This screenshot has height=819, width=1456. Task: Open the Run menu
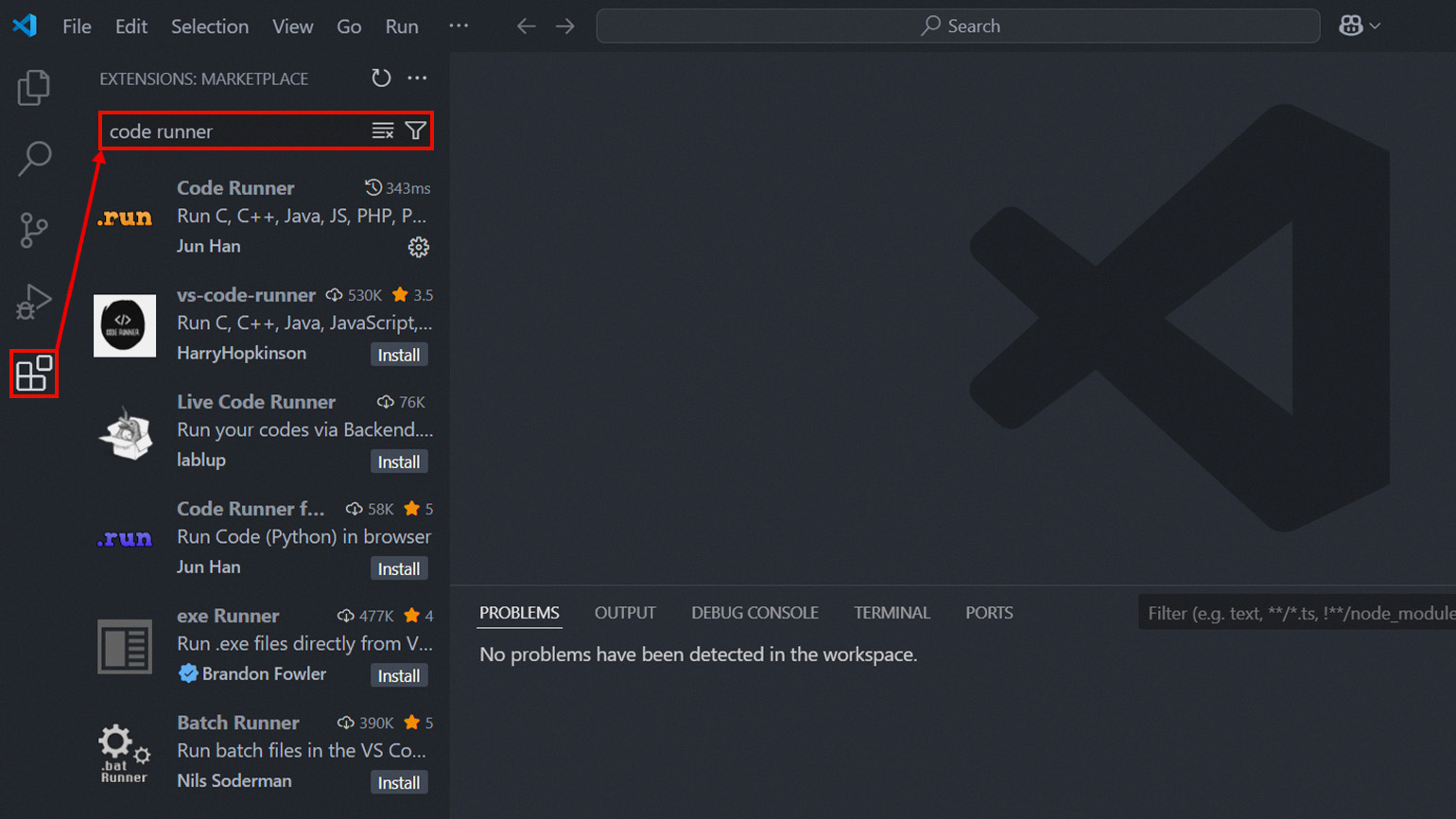(402, 26)
